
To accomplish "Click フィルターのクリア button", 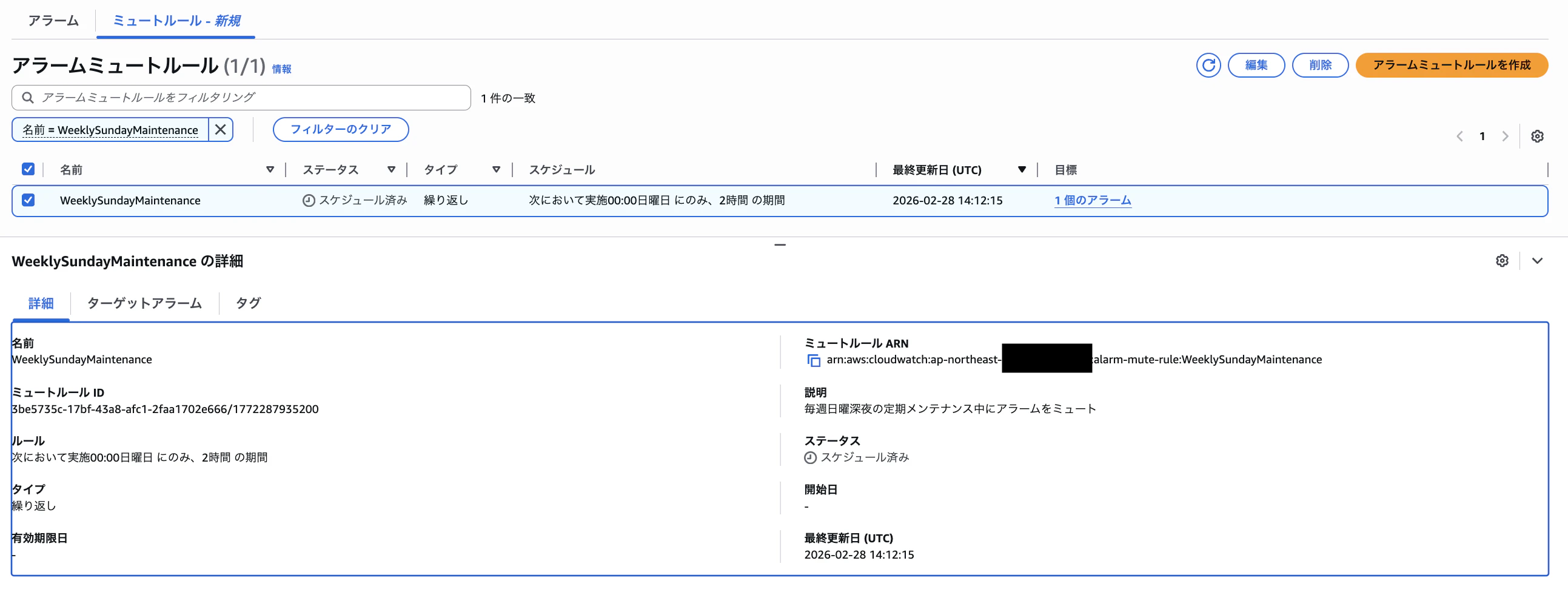I will click(340, 130).
